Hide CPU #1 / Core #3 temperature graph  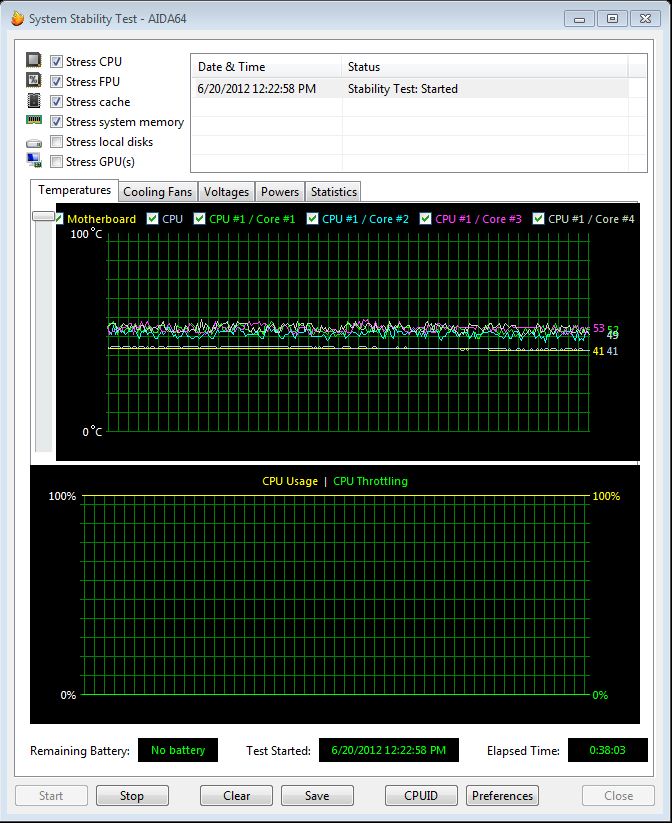[x=426, y=218]
